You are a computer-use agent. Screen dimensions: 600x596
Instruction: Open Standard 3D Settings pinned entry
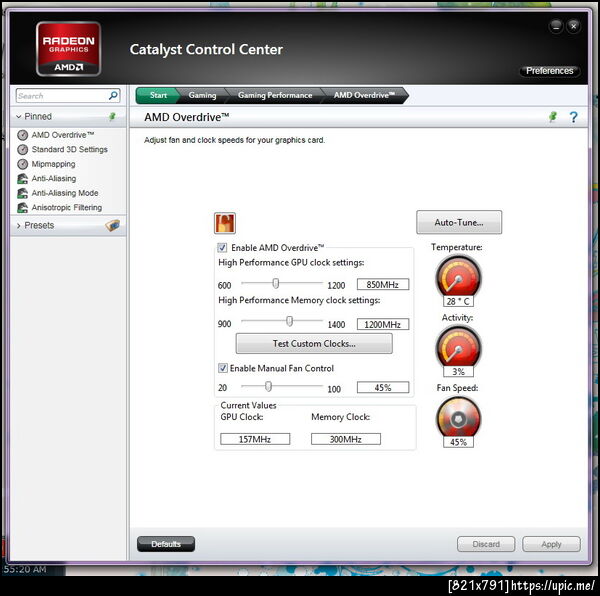tap(69, 150)
